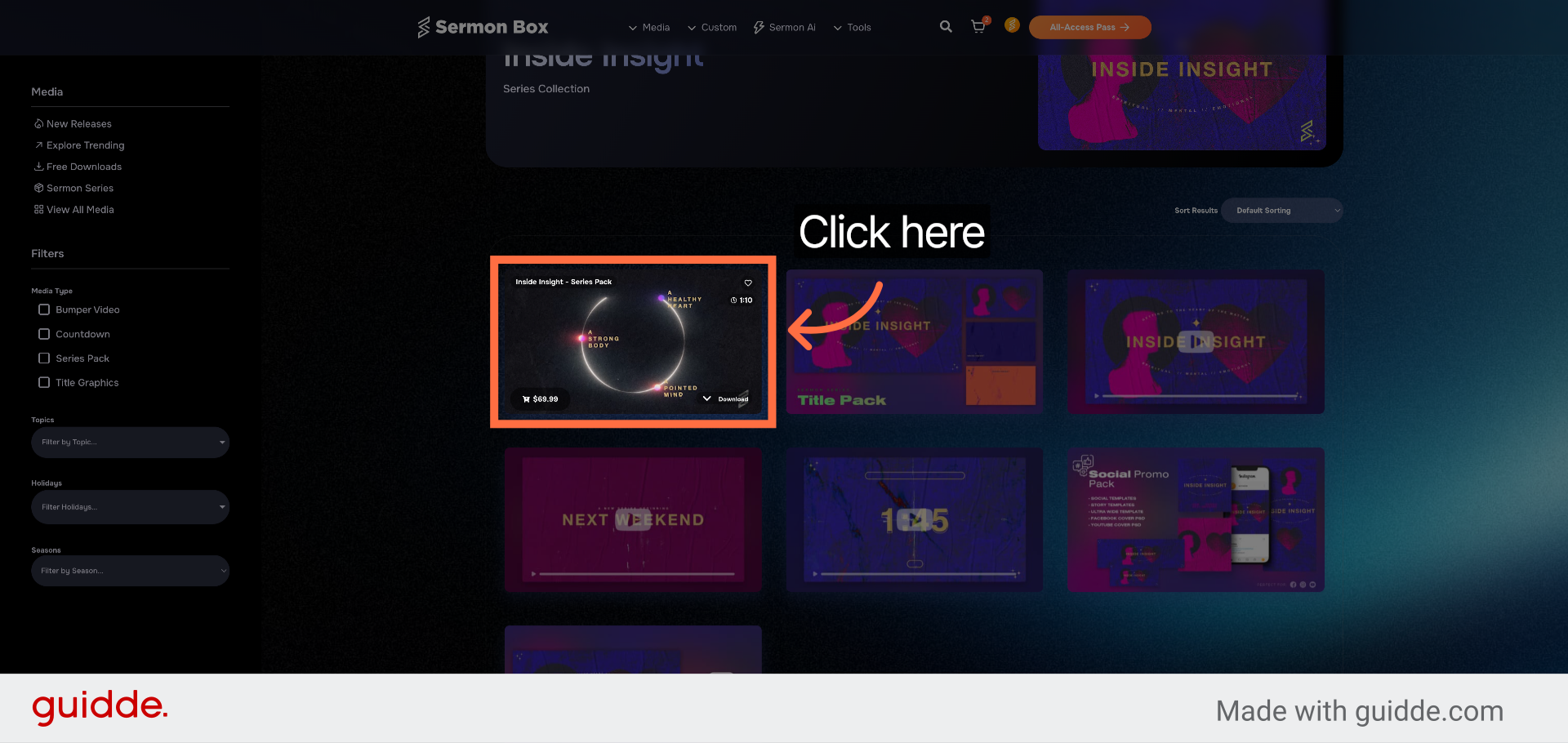The width and height of the screenshot is (1568, 743).
Task: Open the shopping cart icon
Action: (x=978, y=26)
